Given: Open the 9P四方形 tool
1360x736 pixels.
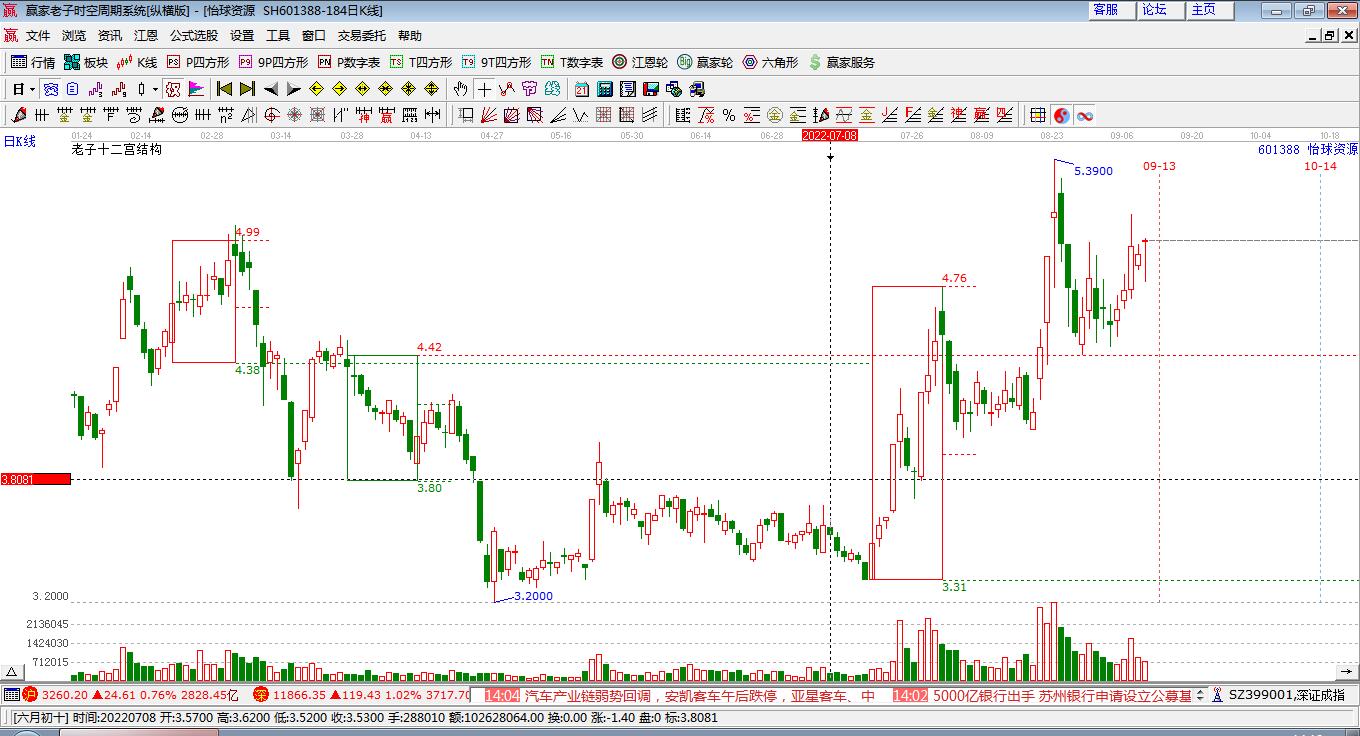Looking at the screenshot, I should click(x=272, y=62).
